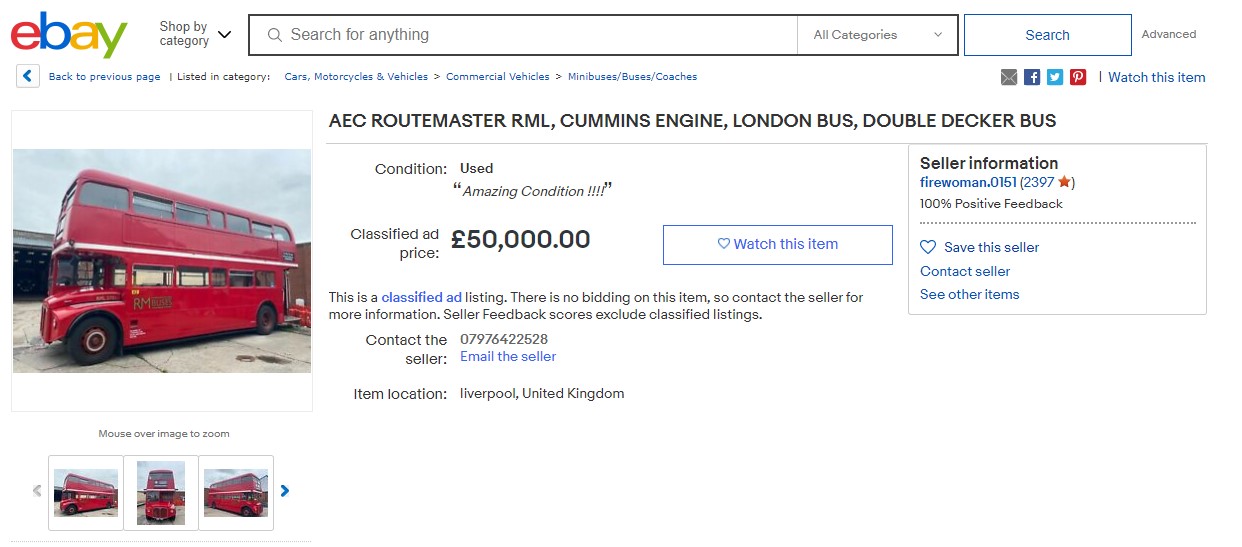Share listing on Pinterest icon
Viewport: 1242px width, 547px height.
pyautogui.click(x=1078, y=77)
